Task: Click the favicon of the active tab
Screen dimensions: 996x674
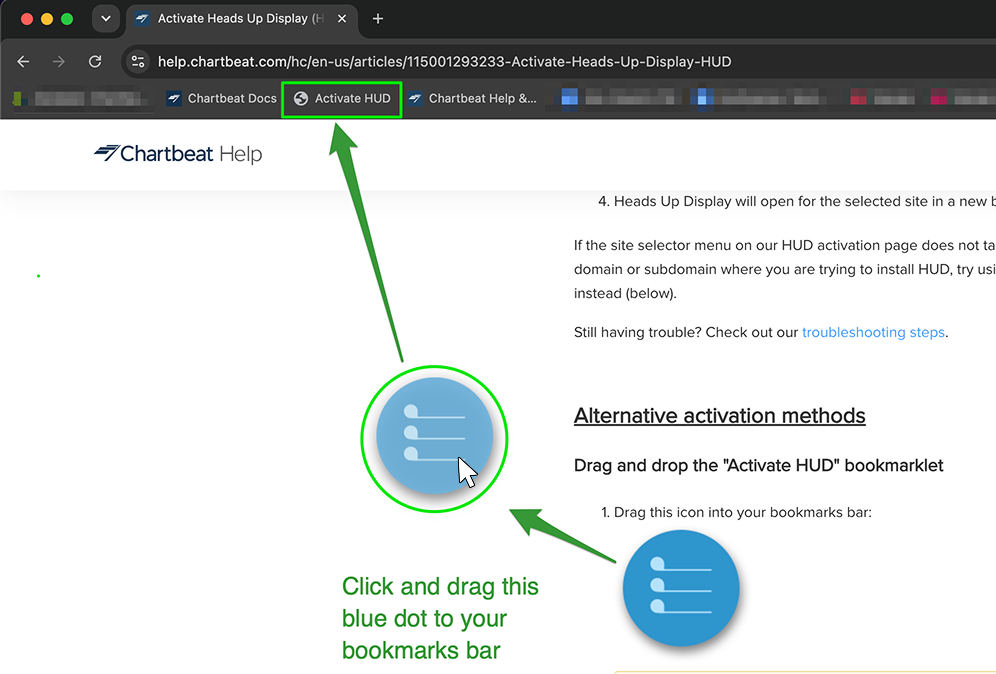Action: pos(142,18)
